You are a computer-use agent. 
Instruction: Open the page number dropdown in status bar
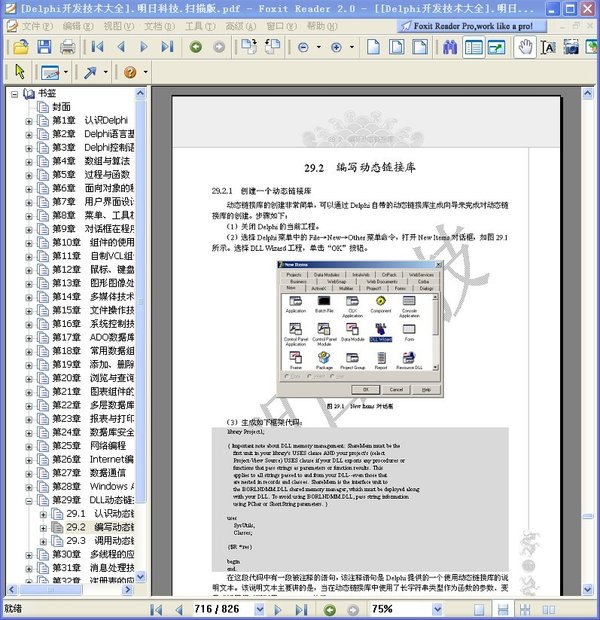[259, 609]
